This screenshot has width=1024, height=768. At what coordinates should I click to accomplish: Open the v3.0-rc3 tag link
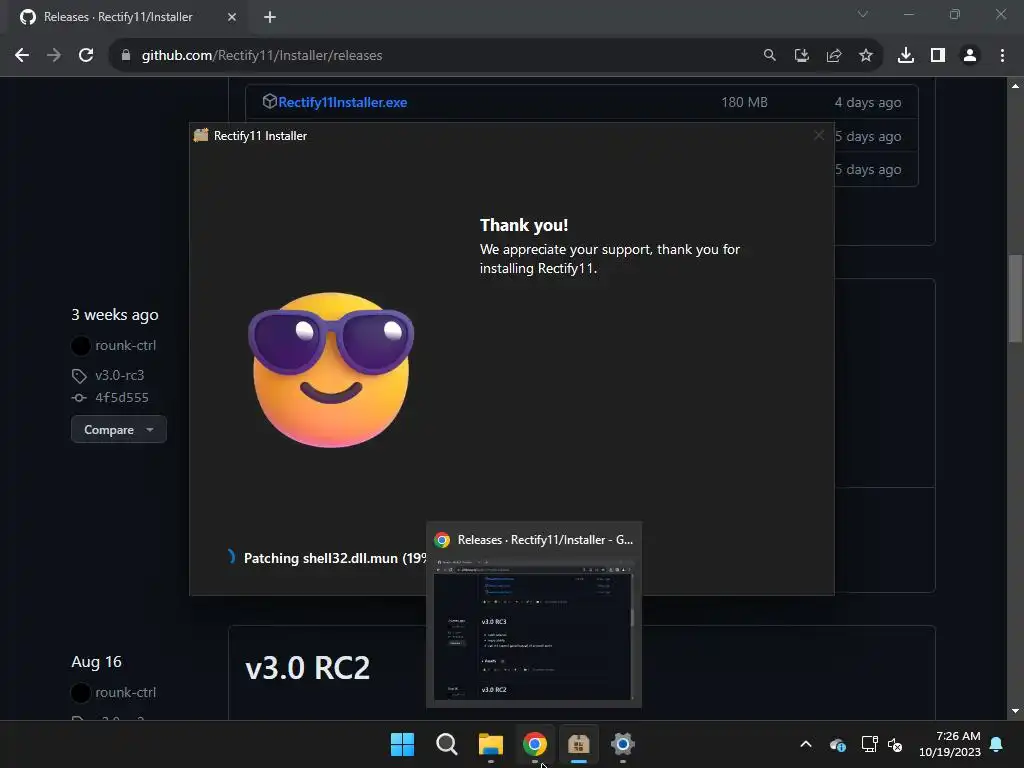[120, 376]
